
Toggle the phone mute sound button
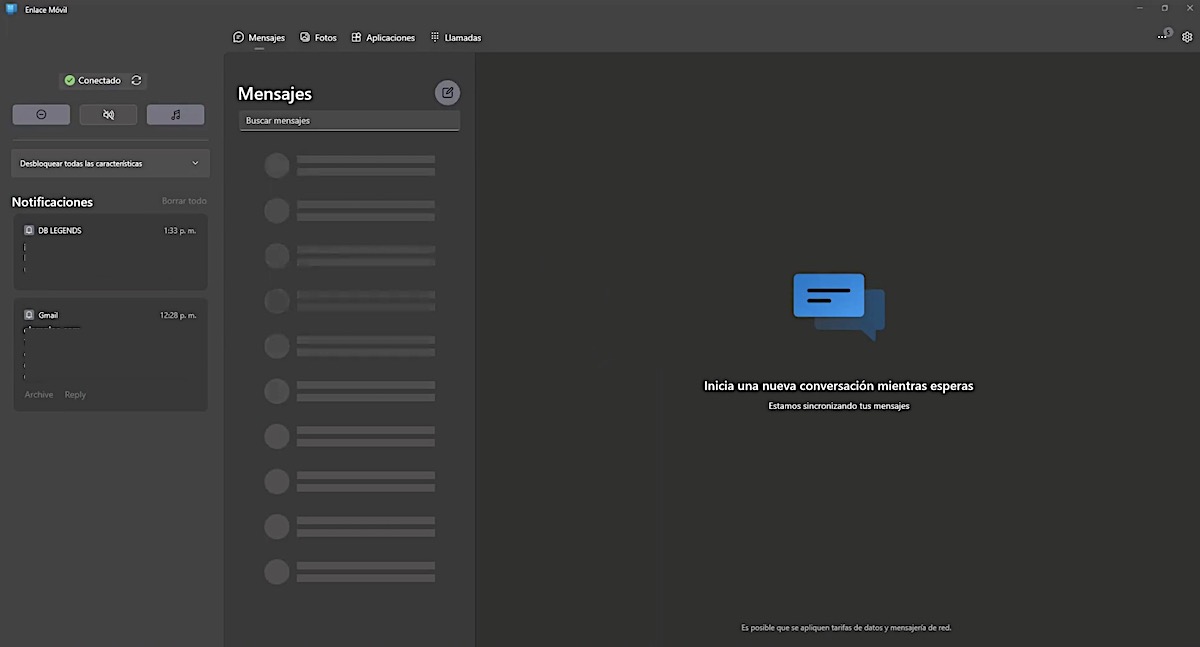coord(108,115)
